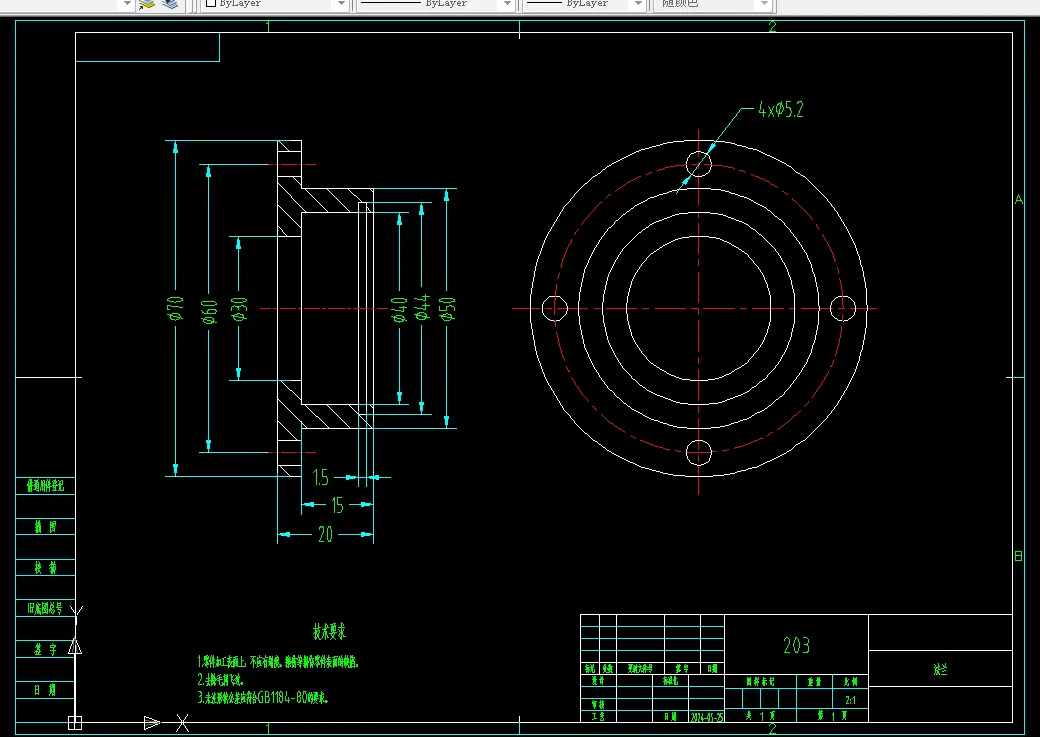Select the φ44 dimension text

coord(422,307)
